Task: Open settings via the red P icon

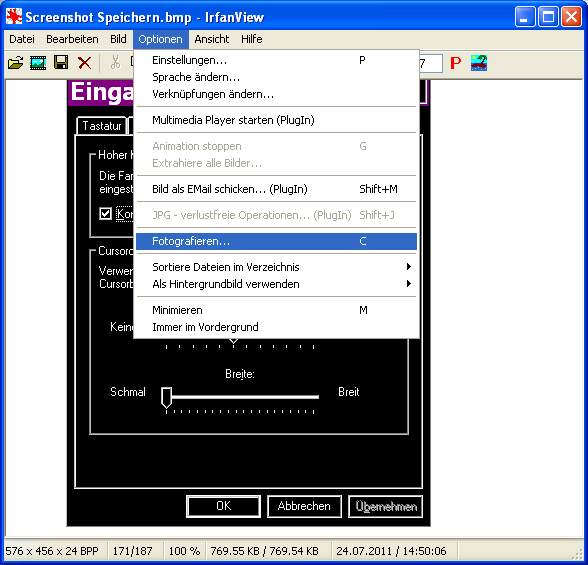Action: click(x=455, y=63)
